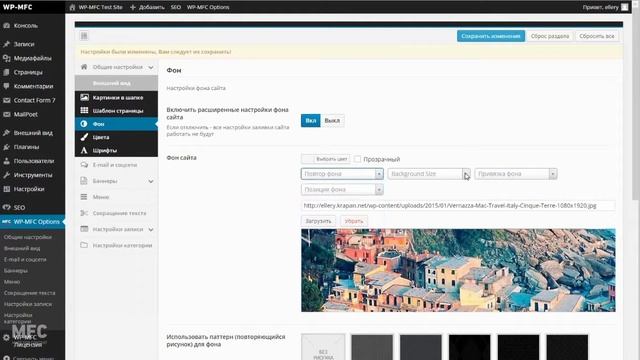The image size is (640, 360).
Task: Select the first dark gray pattern swatch
Action: (372, 347)
